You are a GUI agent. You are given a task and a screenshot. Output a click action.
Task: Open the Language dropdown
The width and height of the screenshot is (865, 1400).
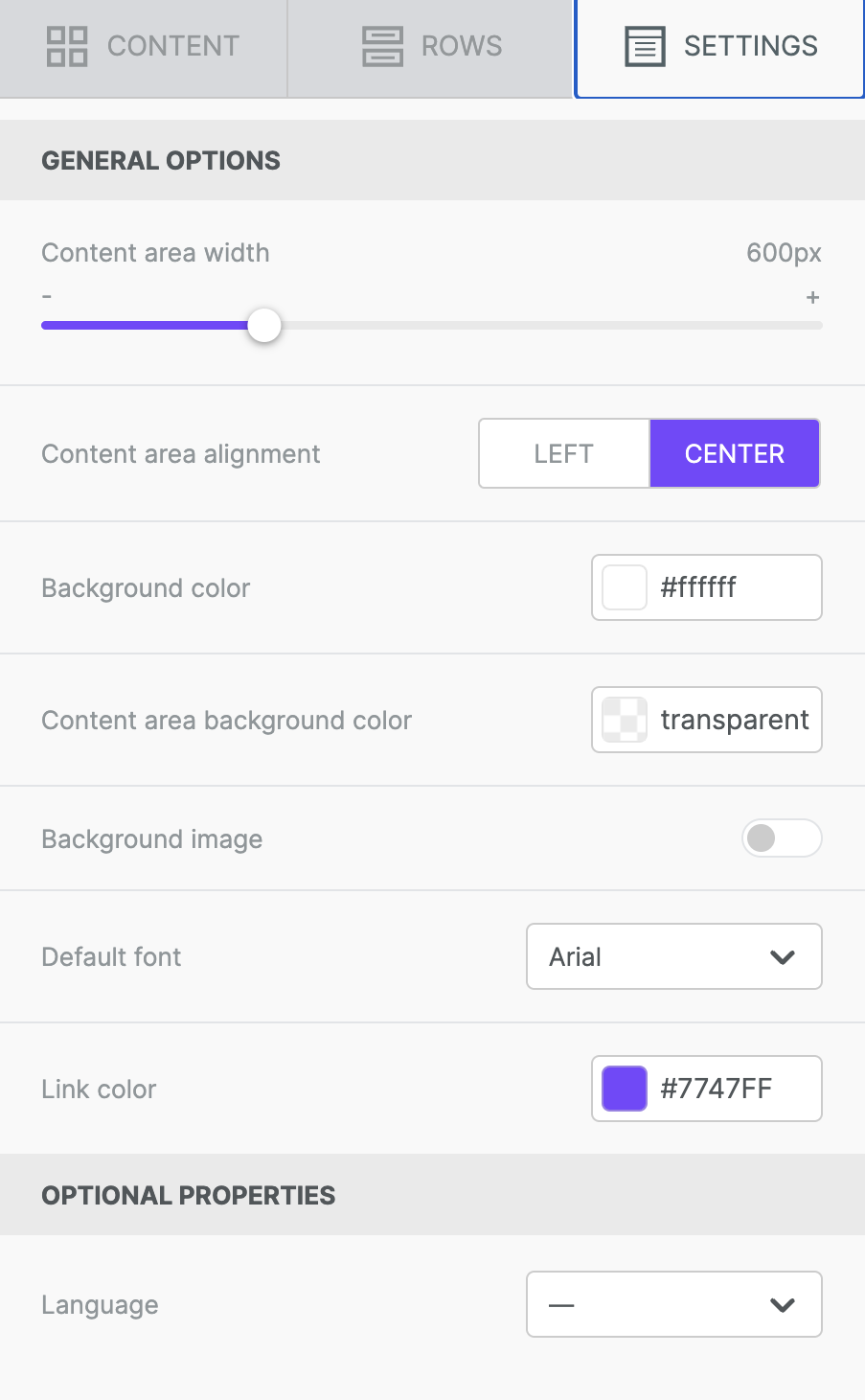pyautogui.click(x=673, y=1304)
